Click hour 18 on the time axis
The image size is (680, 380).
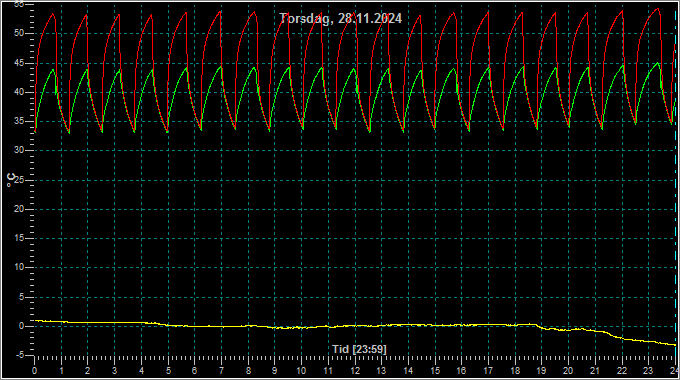click(515, 371)
